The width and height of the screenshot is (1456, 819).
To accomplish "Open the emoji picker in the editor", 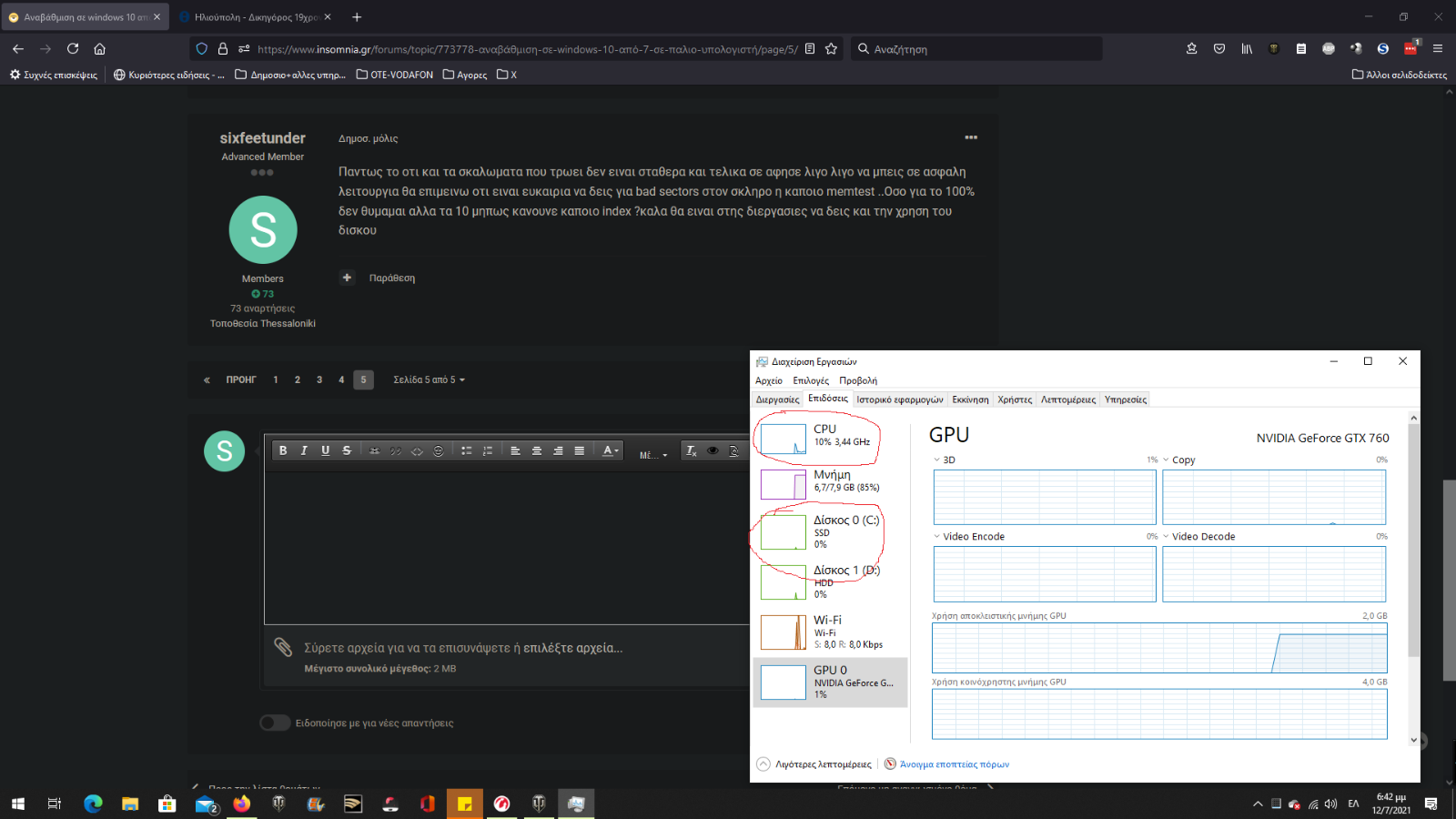I will (x=439, y=450).
